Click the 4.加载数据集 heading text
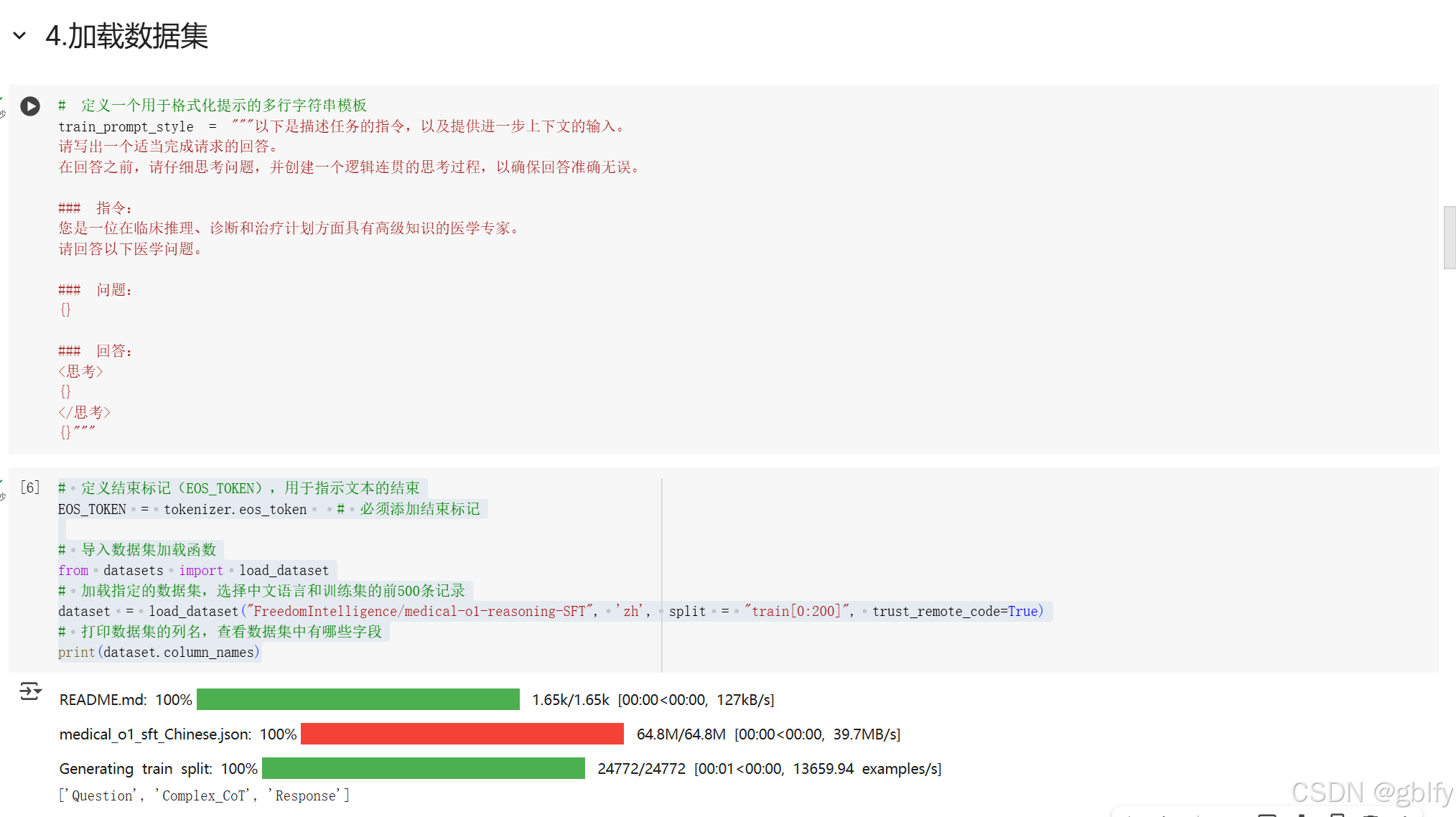Viewport: 1456px width, 817px height. (127, 36)
